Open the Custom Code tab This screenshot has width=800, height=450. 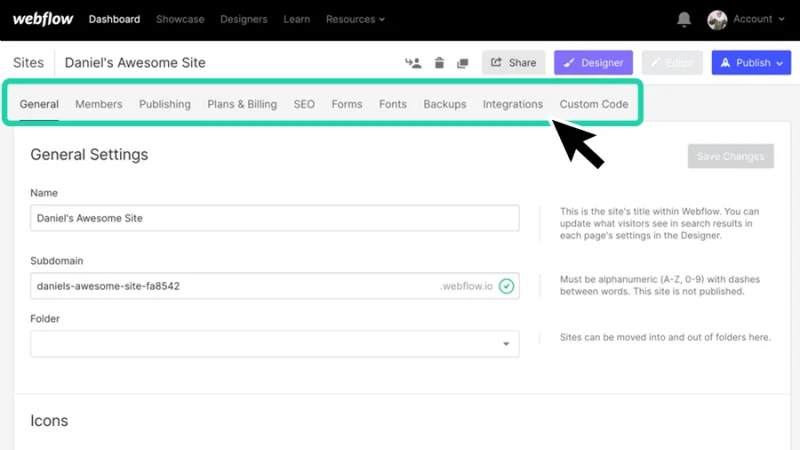594,104
